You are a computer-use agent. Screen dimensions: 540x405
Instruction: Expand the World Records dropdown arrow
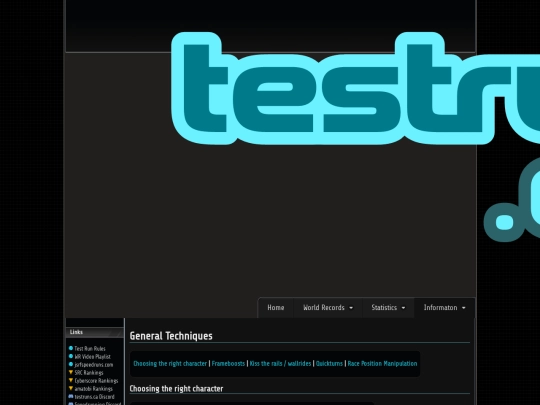click(351, 308)
